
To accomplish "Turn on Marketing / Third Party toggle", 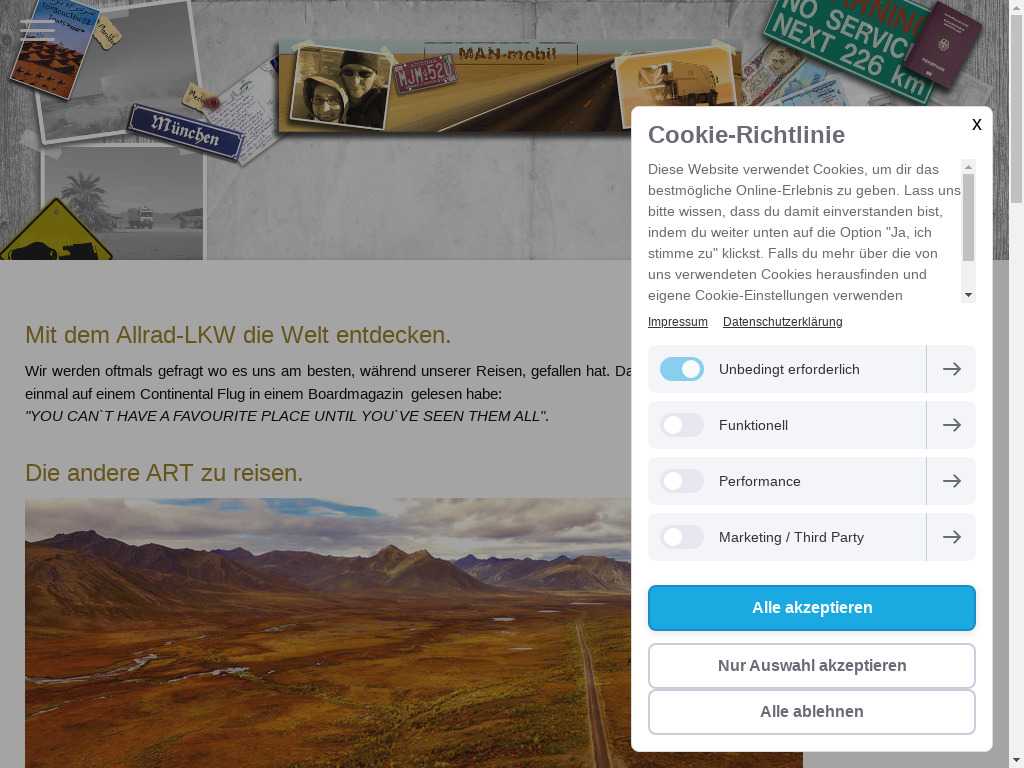I will (x=682, y=537).
